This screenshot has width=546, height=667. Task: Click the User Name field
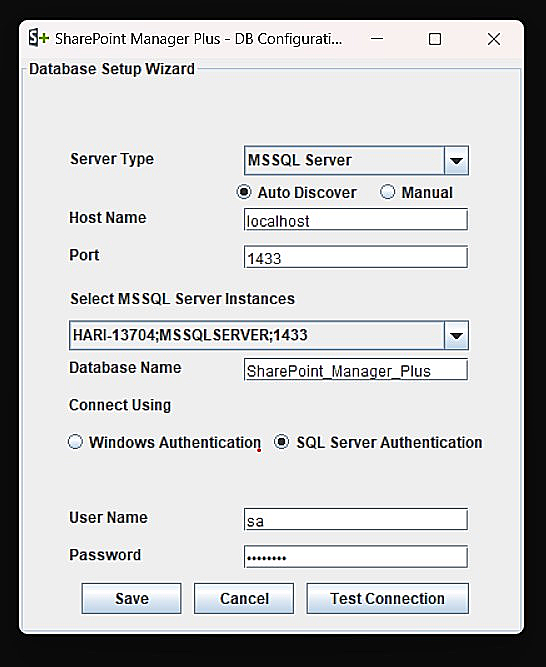pyautogui.click(x=356, y=519)
